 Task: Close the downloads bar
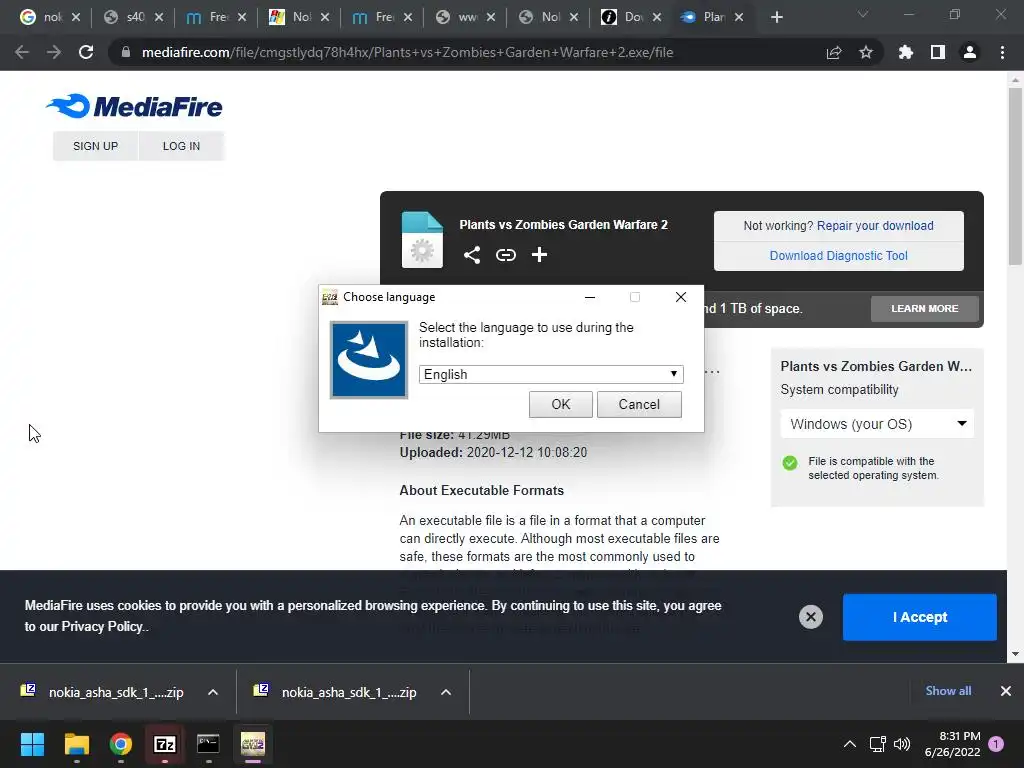pos(1006,691)
